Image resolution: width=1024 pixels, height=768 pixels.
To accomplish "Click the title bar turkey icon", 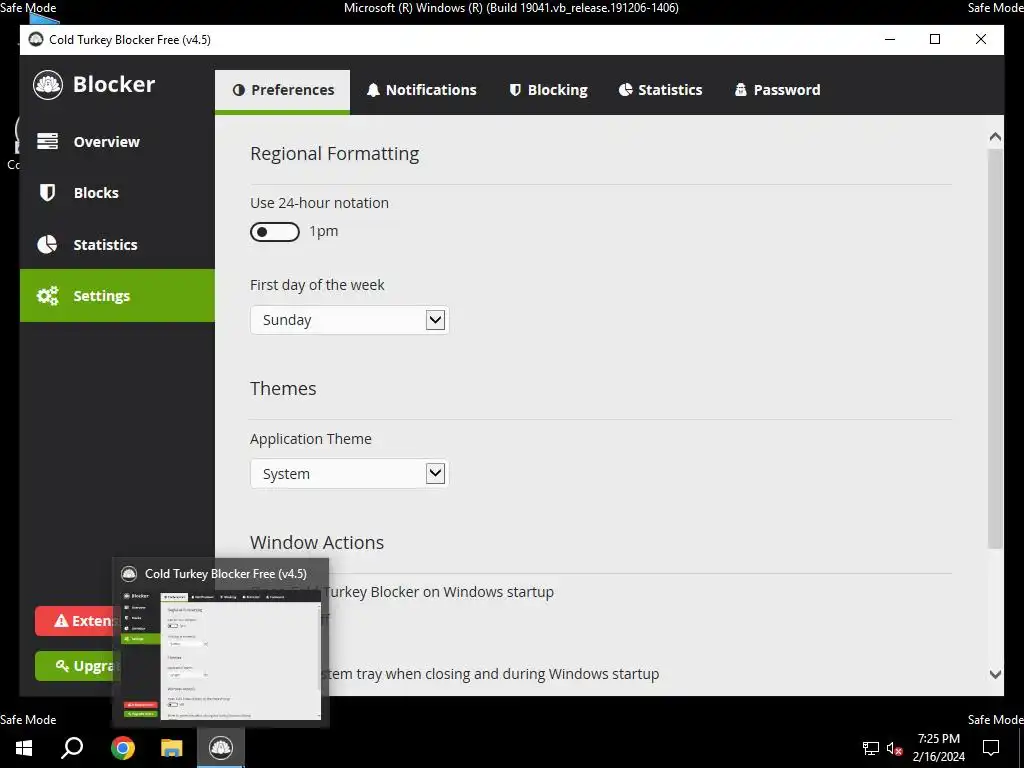I will pos(36,40).
